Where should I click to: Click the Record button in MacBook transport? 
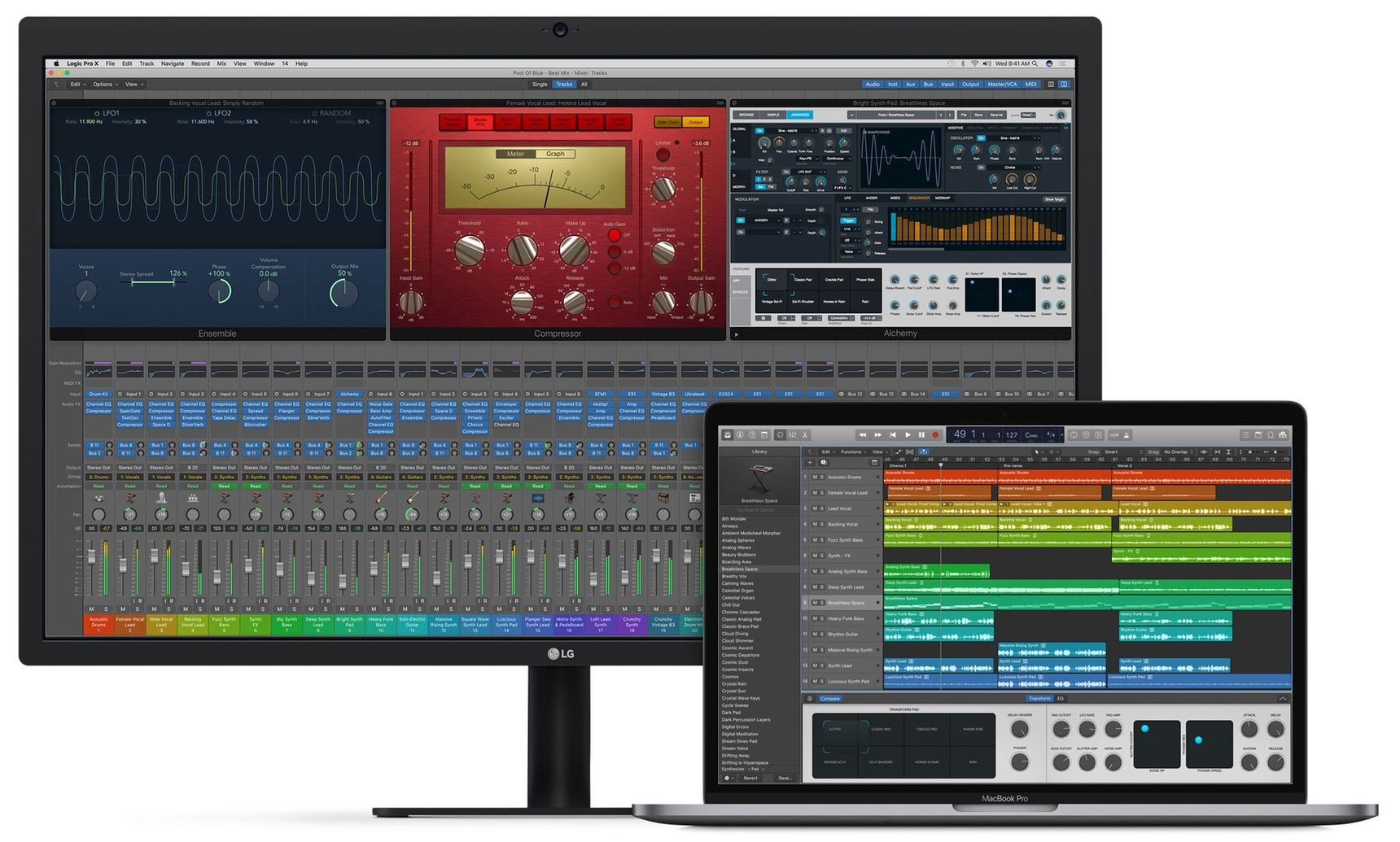point(935,434)
